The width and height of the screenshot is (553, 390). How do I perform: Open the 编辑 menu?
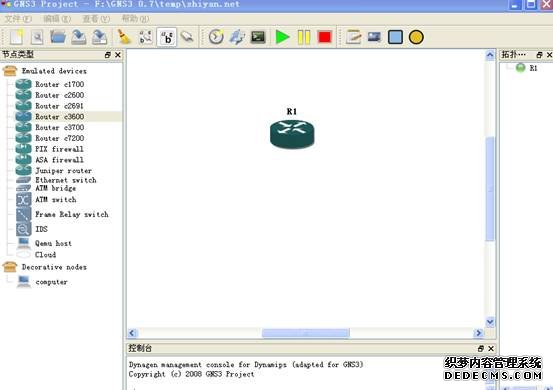point(57,19)
